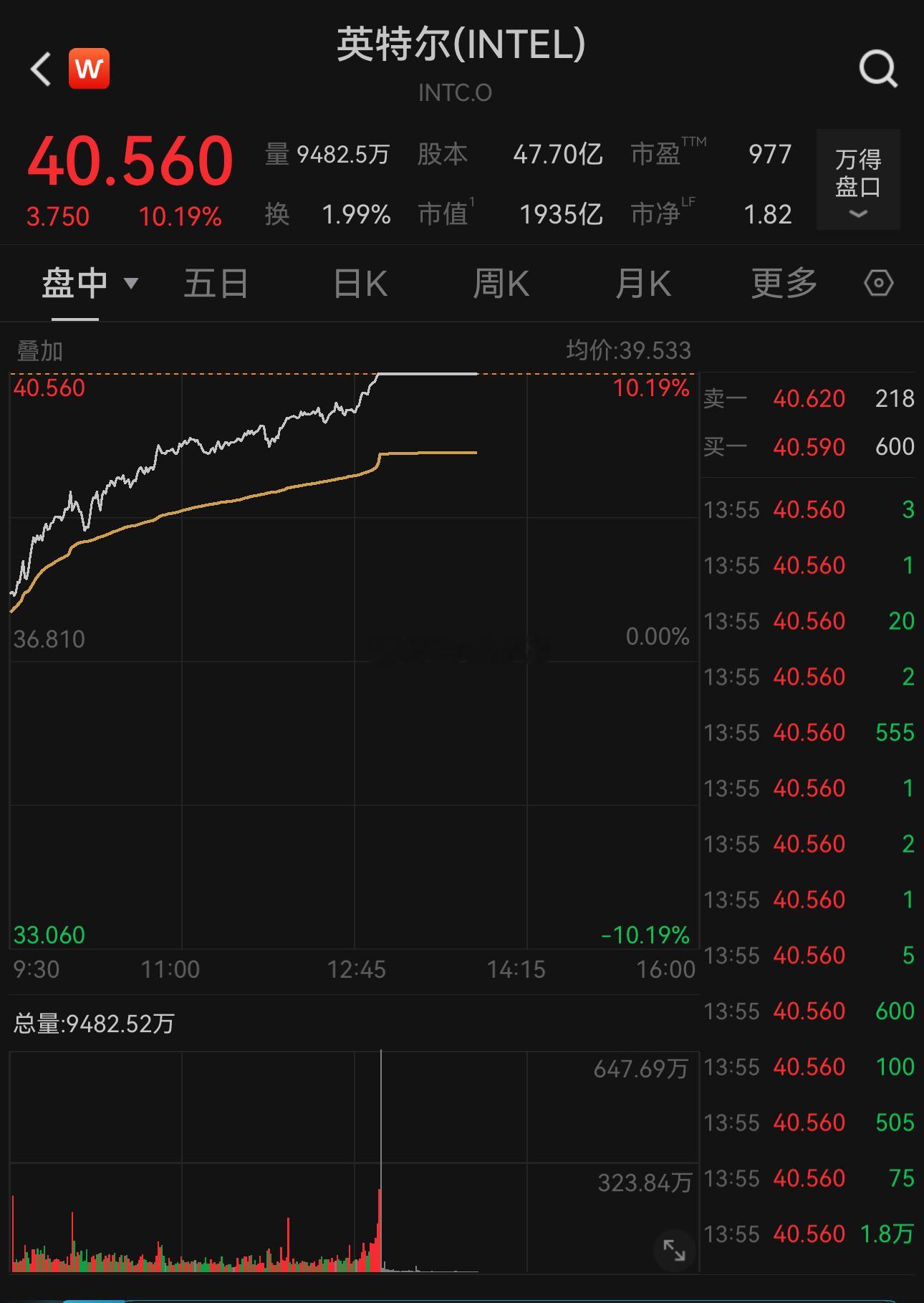Viewport: 924px width, 1303px height.
Task: Tap the current price 40.560
Action: tap(130, 160)
